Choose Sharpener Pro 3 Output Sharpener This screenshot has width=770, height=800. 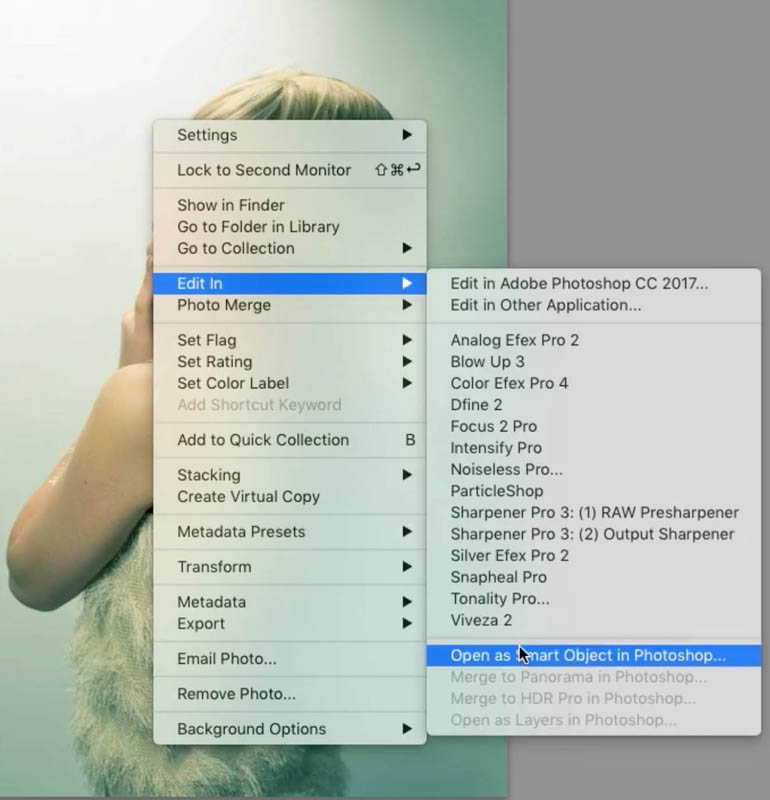tap(593, 534)
